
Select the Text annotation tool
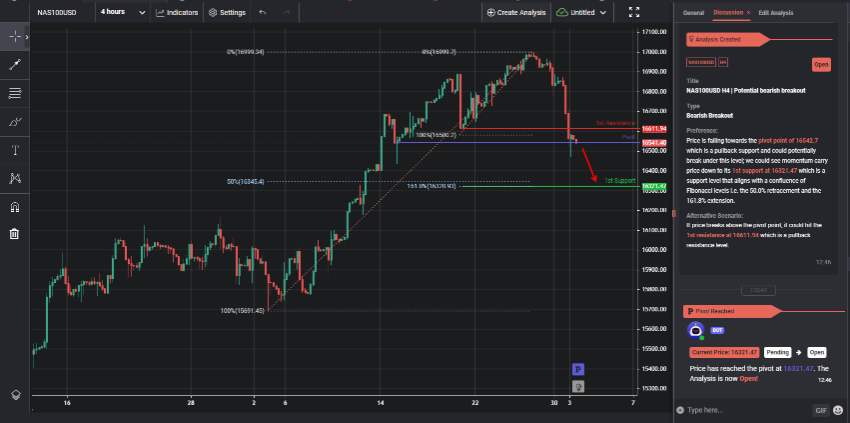(15, 150)
